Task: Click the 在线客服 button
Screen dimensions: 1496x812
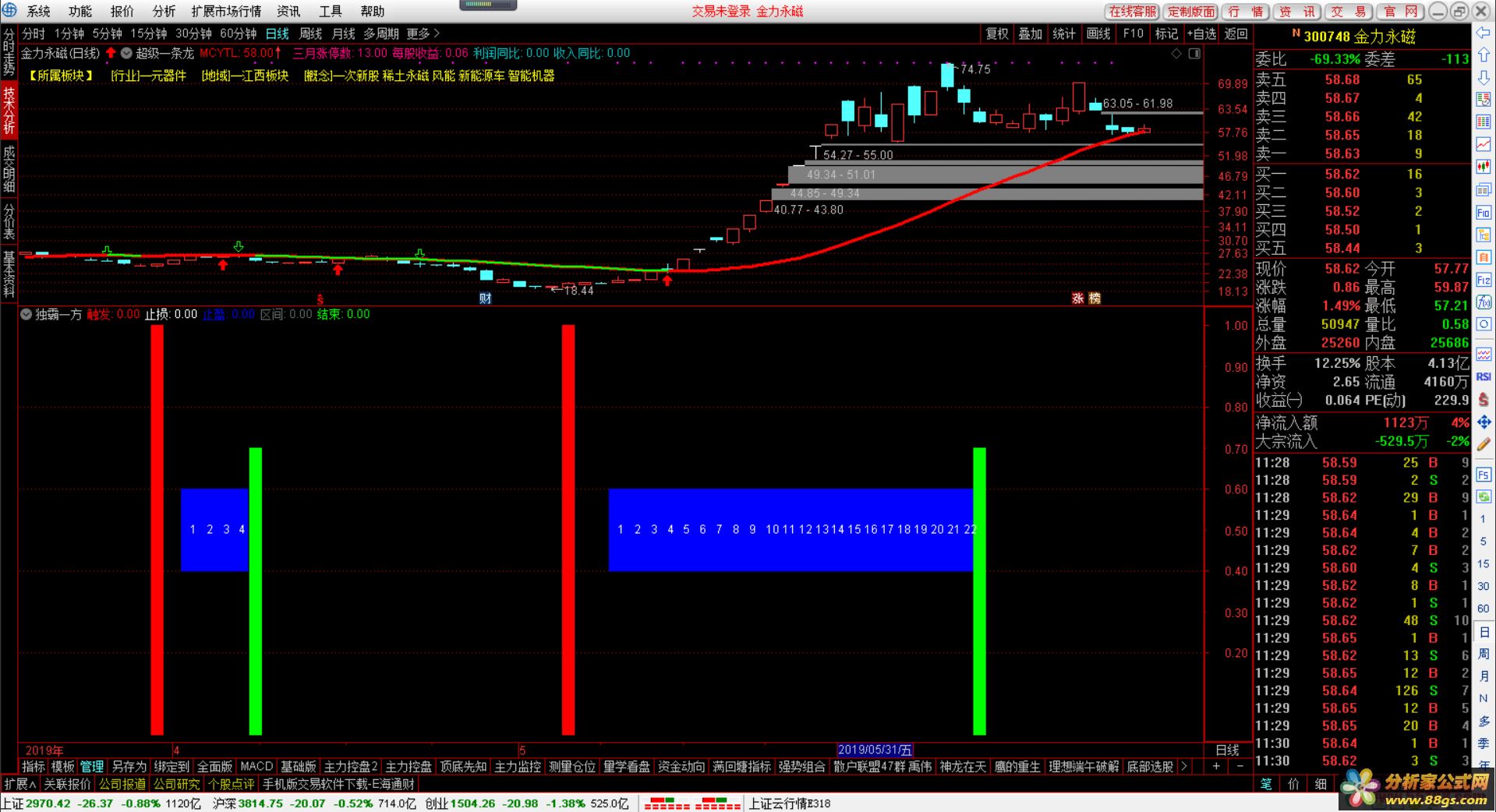Action: pyautogui.click(x=1133, y=12)
